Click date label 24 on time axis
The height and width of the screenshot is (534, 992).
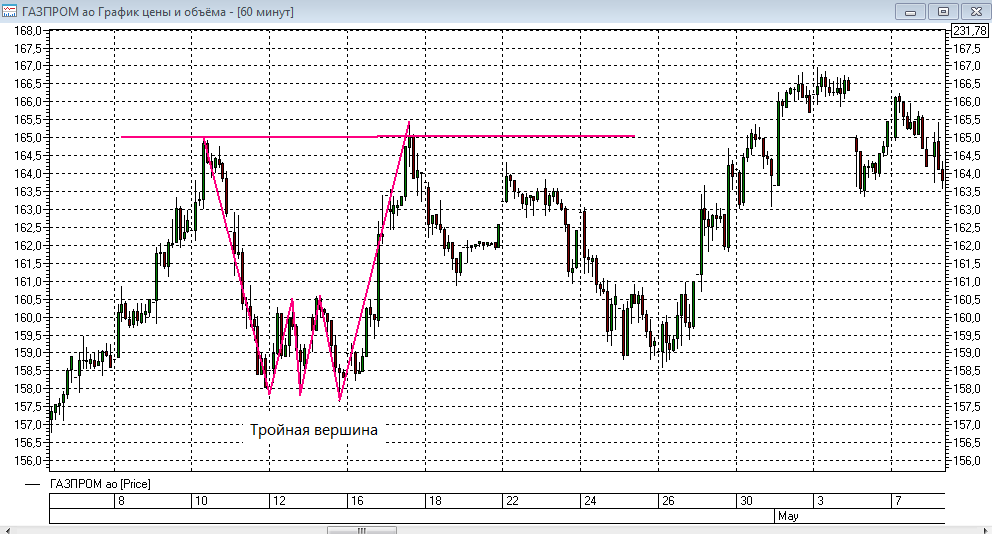(x=590, y=500)
